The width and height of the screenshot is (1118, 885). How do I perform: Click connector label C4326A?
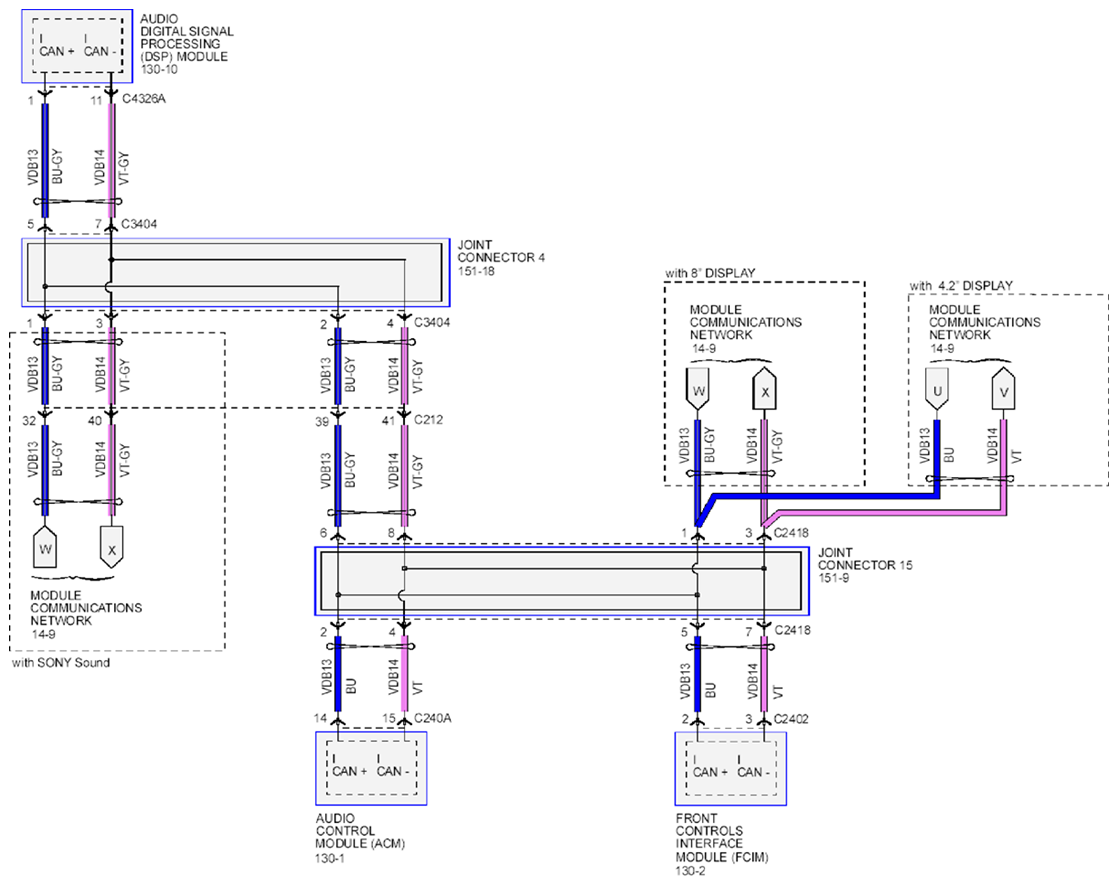(x=143, y=98)
